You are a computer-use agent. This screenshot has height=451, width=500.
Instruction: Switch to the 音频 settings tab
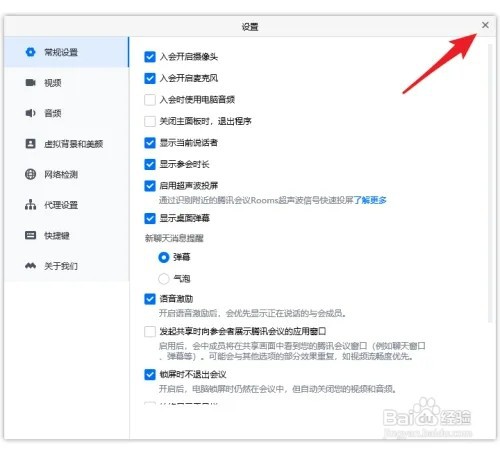click(x=66, y=113)
